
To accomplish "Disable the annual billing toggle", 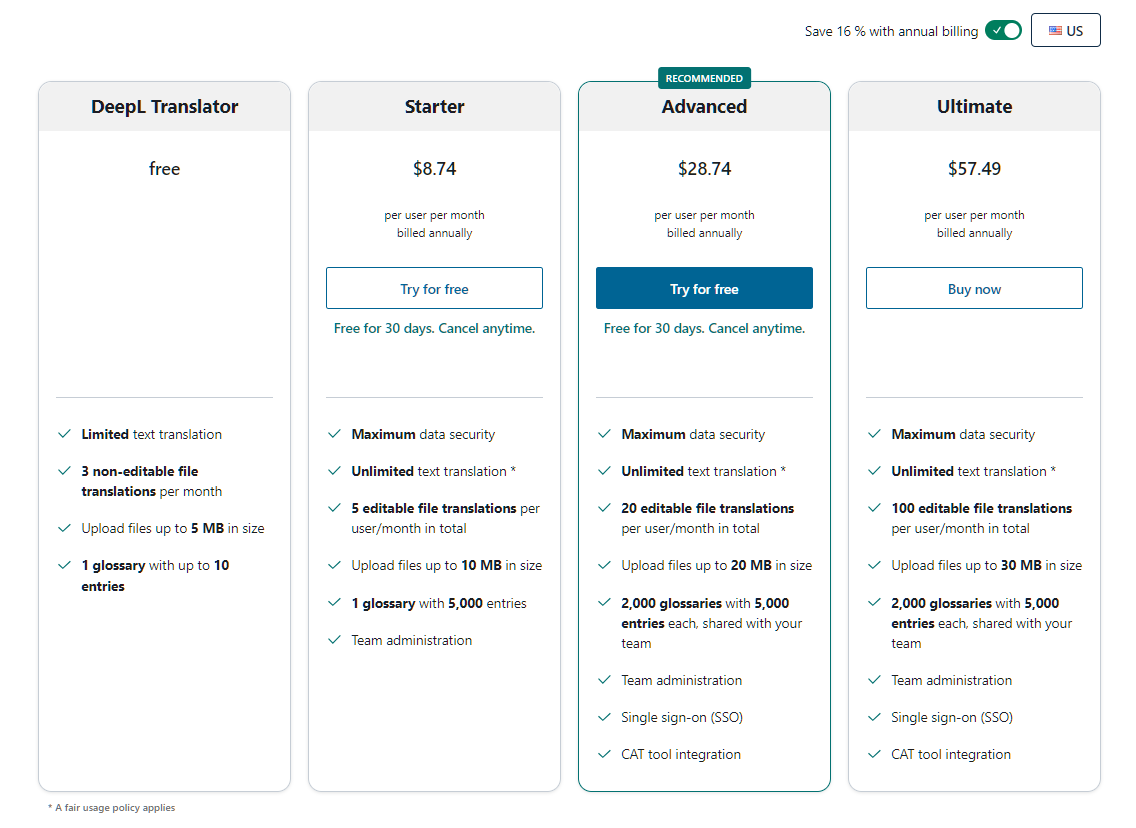I will point(1003,30).
